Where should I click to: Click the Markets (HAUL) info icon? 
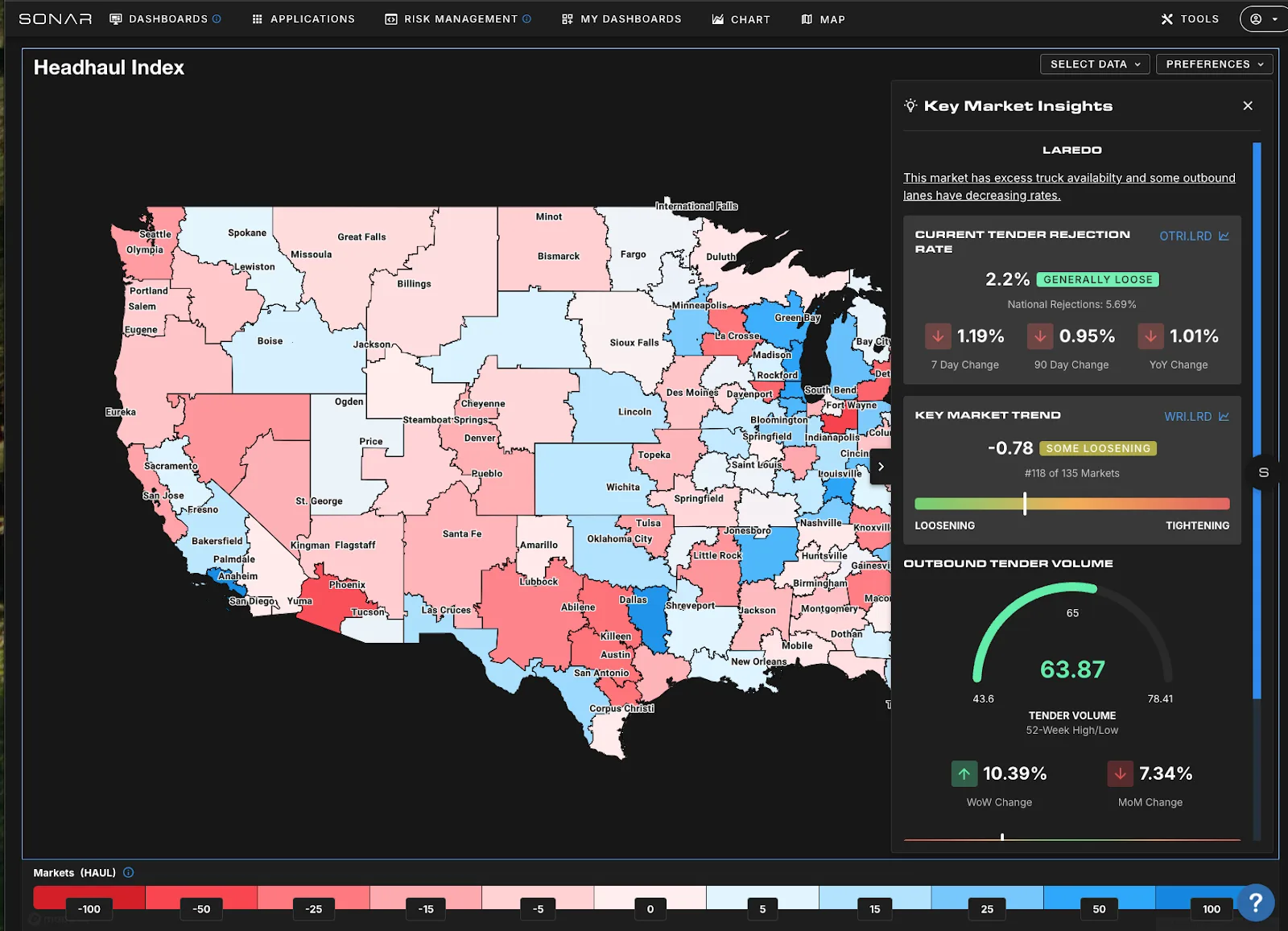point(129,872)
